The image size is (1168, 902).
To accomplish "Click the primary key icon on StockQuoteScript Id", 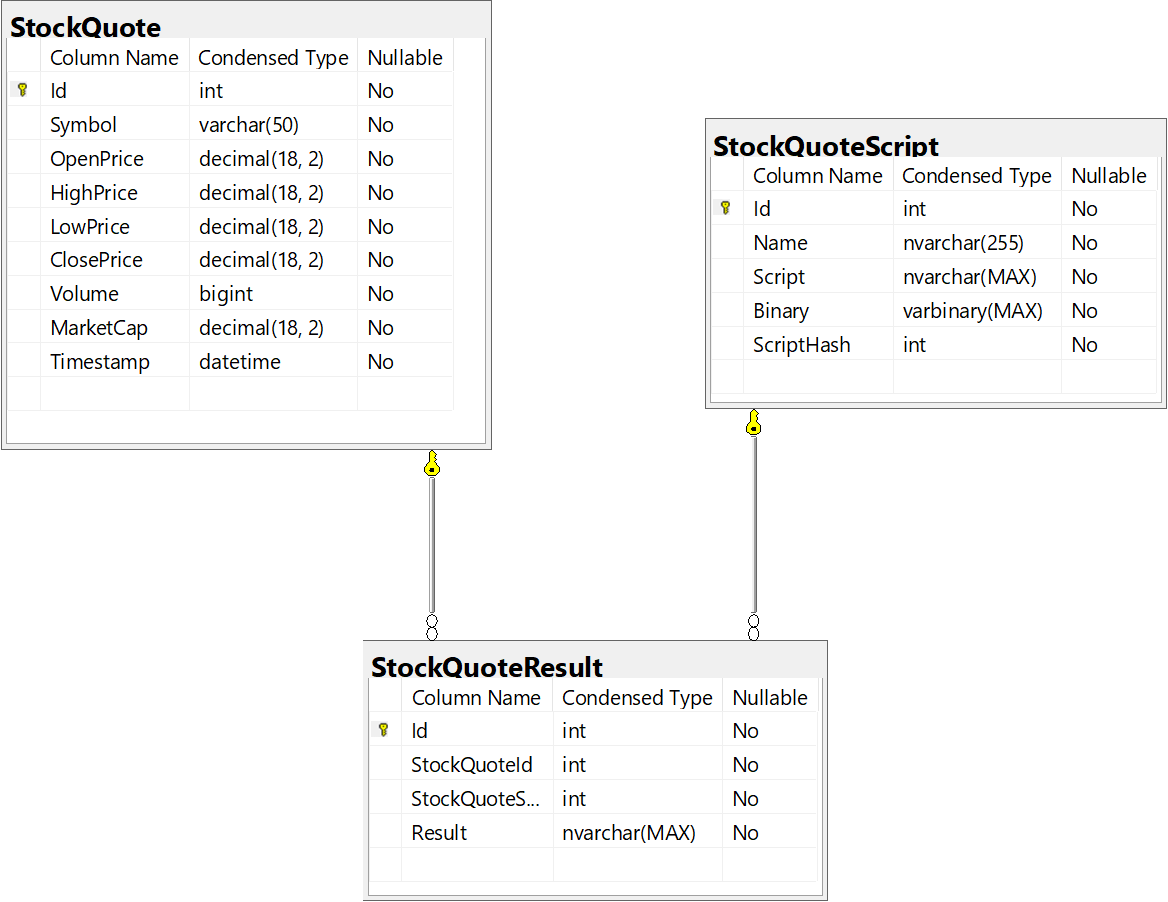I will coord(726,208).
